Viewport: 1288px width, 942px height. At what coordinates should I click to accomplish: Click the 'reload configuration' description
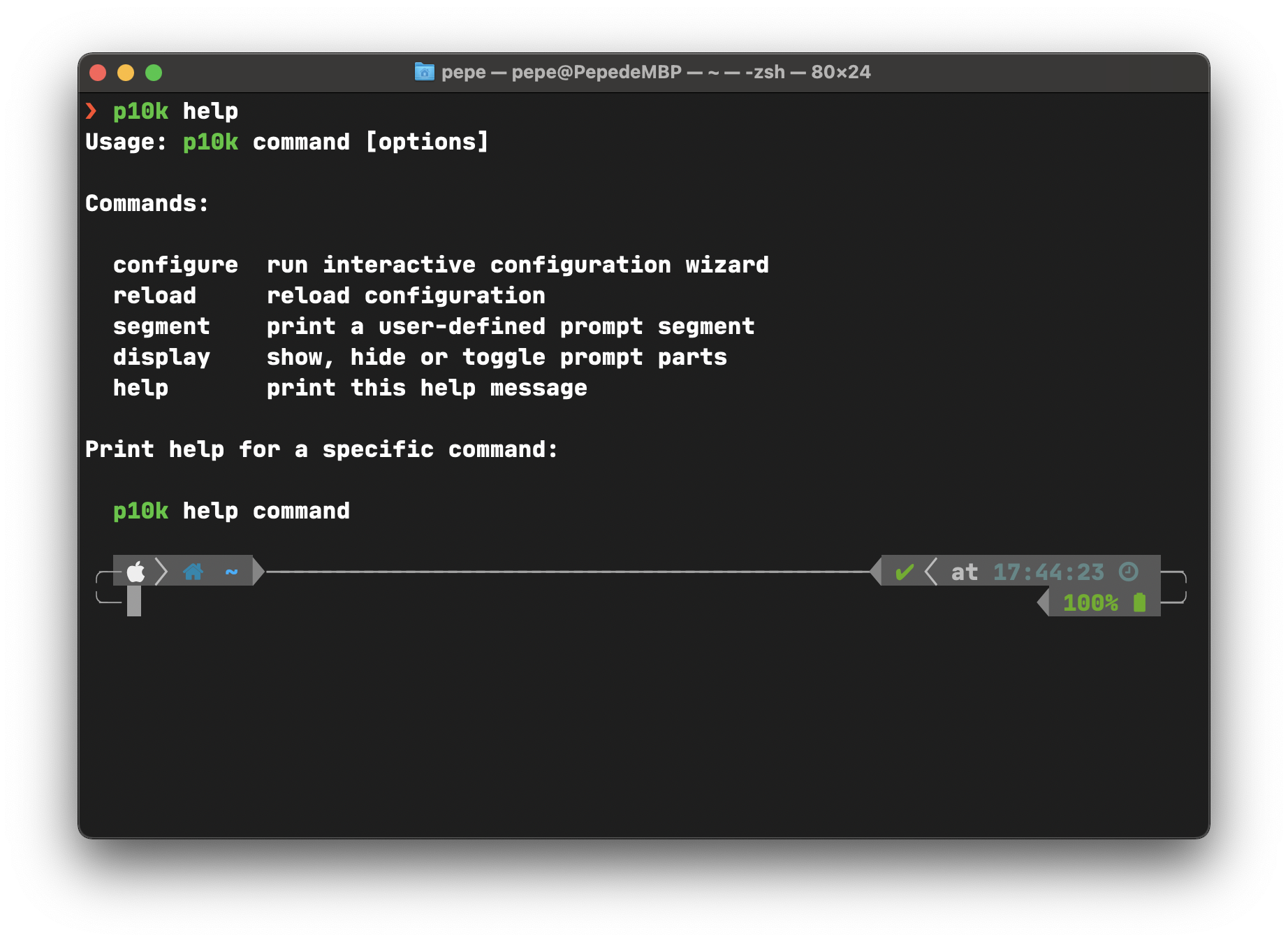tap(406, 296)
